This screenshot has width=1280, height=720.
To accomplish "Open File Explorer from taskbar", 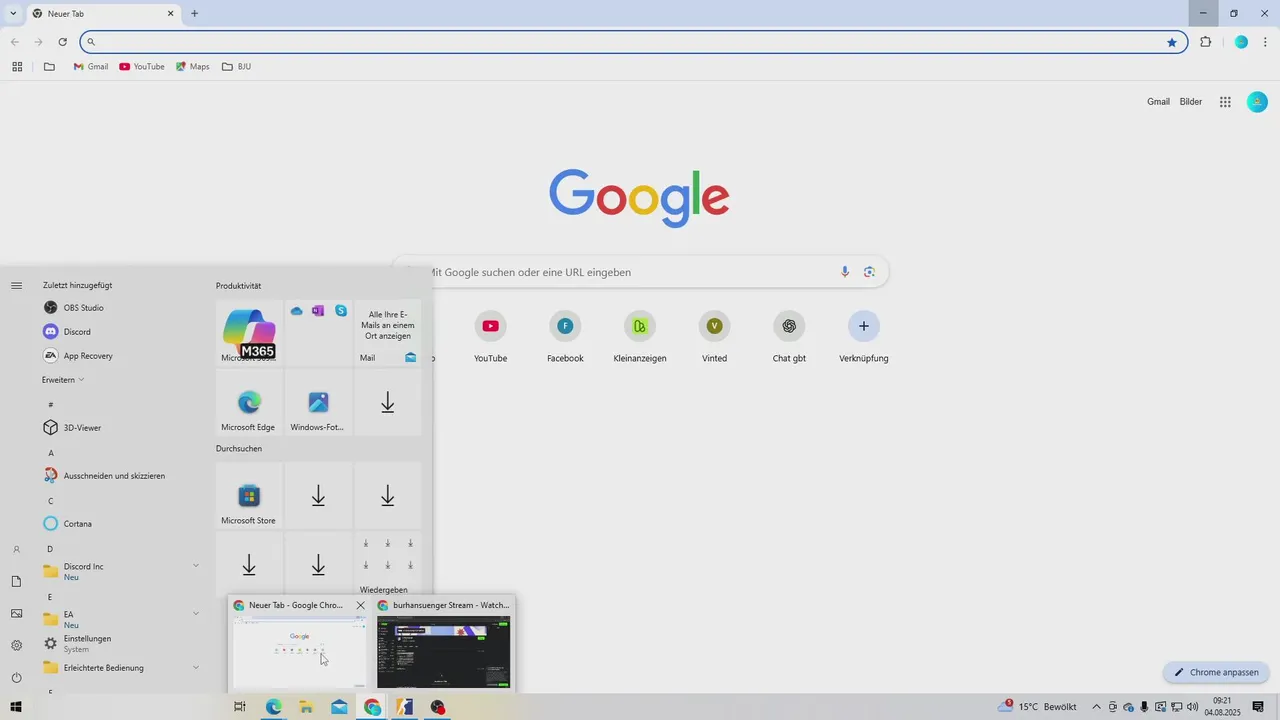I will pyautogui.click(x=306, y=707).
